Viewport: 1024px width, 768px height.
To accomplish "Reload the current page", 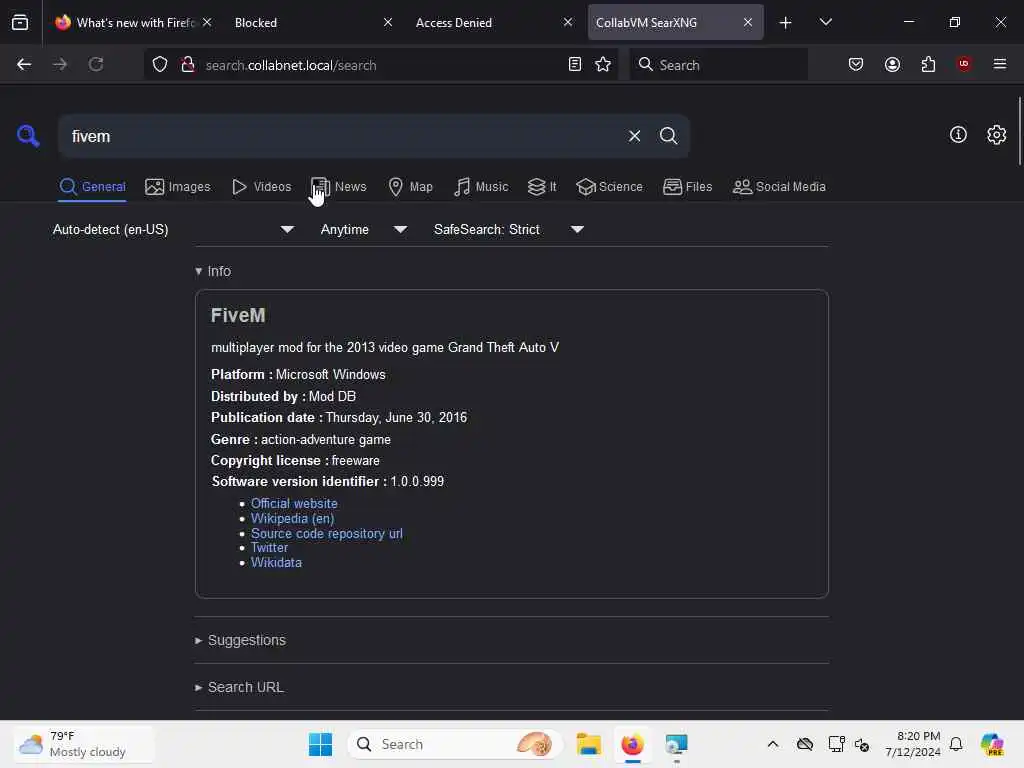I will [96, 65].
